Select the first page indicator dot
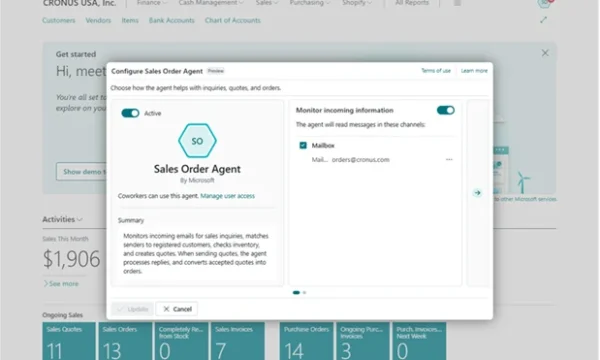Screen dimensions: 600x360 (296, 293)
